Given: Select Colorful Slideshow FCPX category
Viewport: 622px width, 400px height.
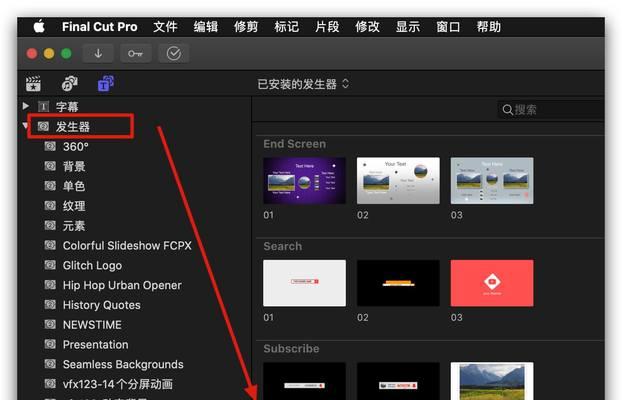Looking at the screenshot, I should 134,246.
